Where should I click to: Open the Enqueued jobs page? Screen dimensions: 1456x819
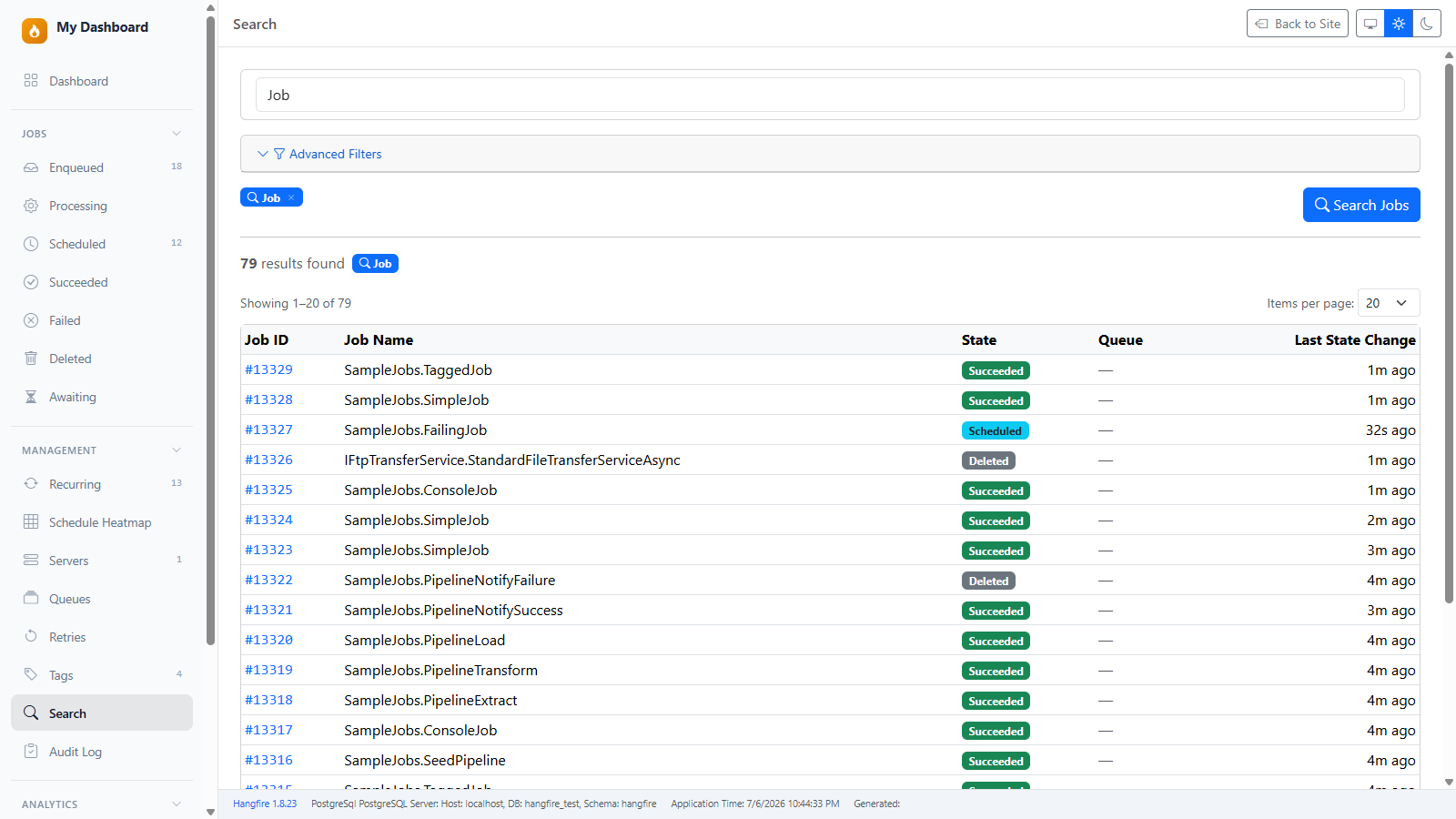[102, 167]
